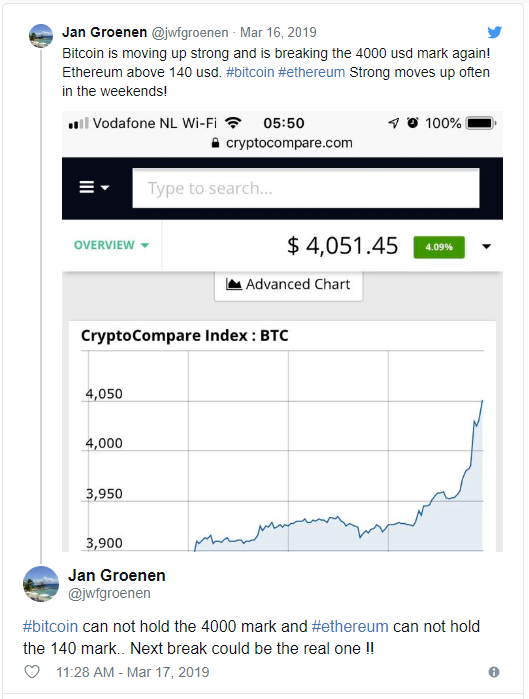This screenshot has width=529, height=699.
Task: Open Jan Groenen's large profile avatar
Action: pyautogui.click(x=41, y=584)
